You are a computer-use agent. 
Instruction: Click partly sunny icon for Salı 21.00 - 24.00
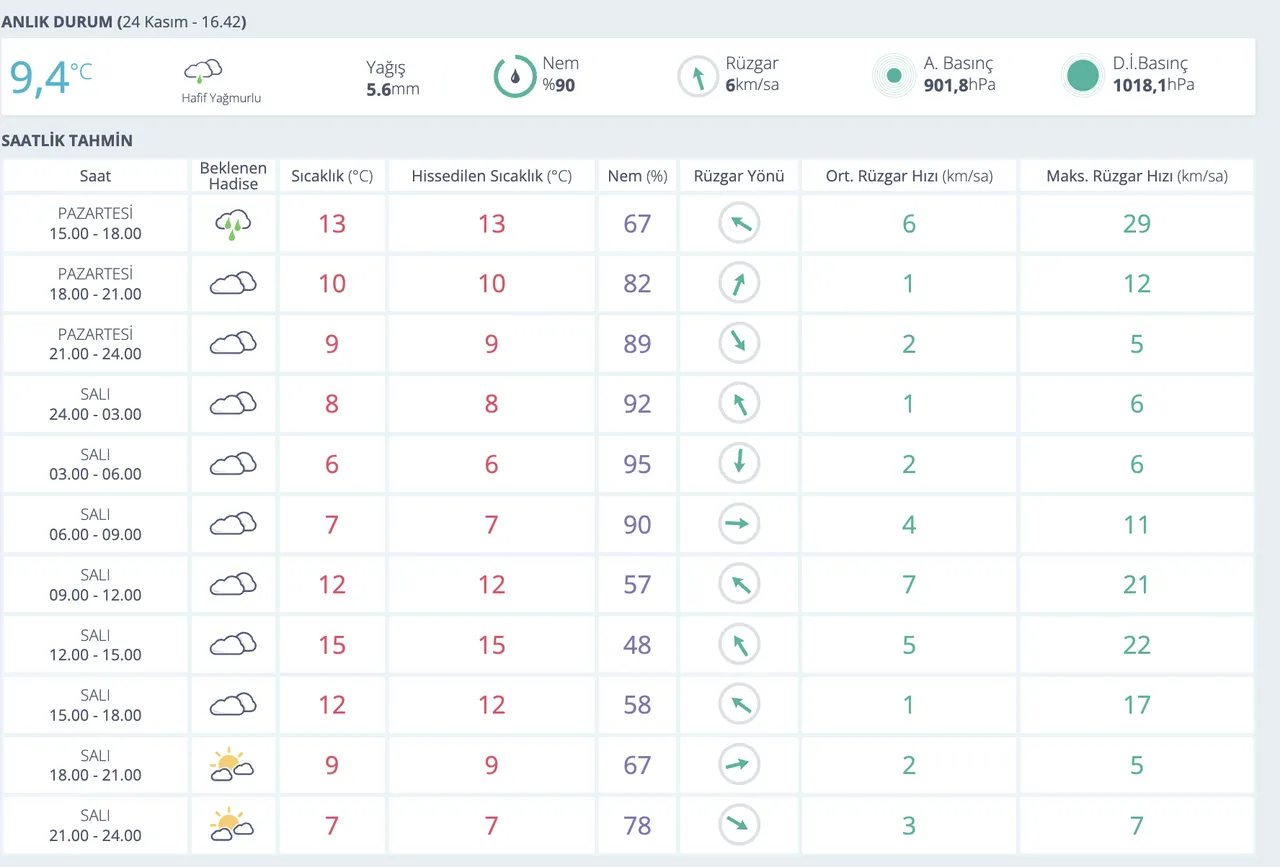click(x=232, y=825)
